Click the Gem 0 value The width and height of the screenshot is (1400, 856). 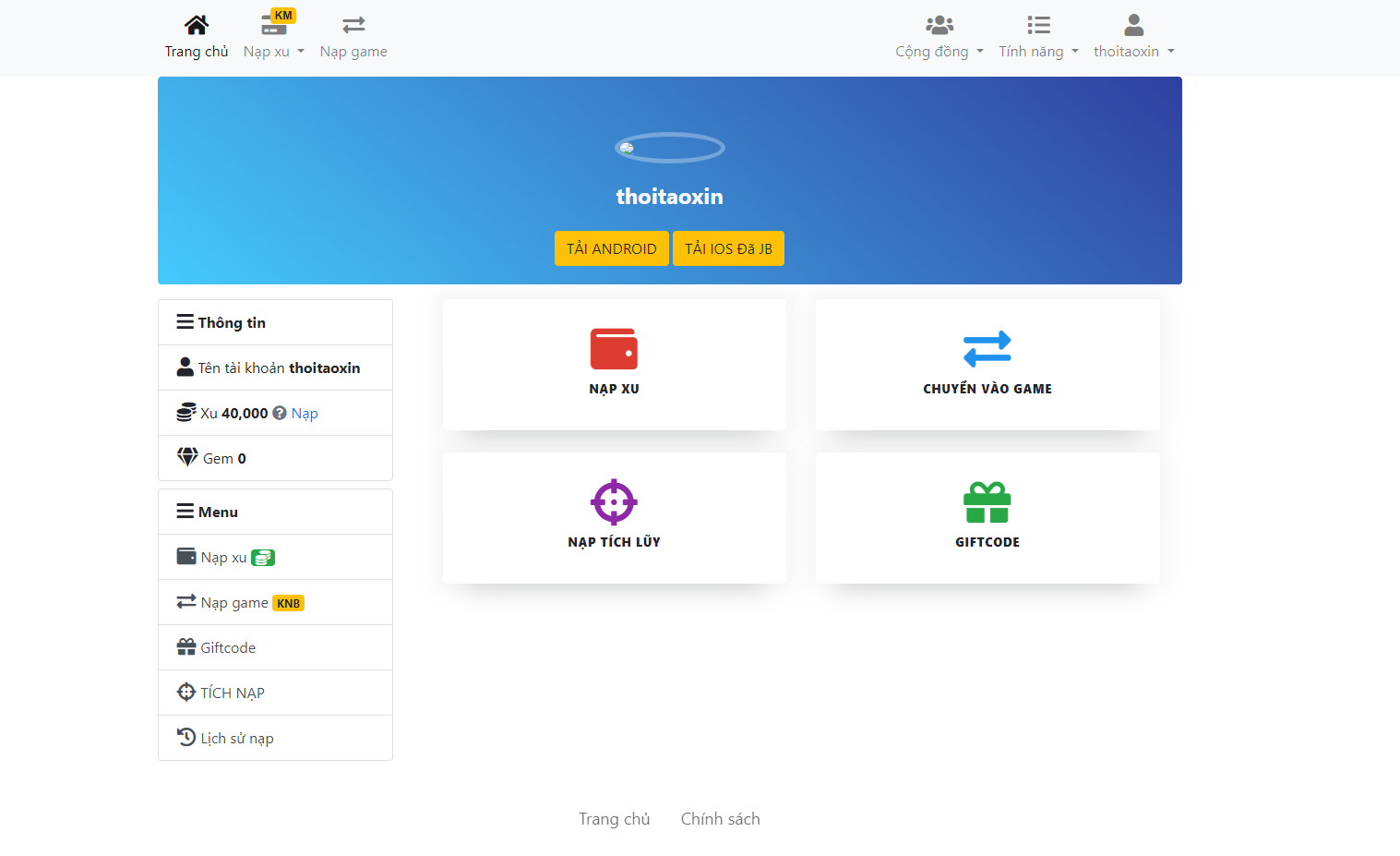242,459
